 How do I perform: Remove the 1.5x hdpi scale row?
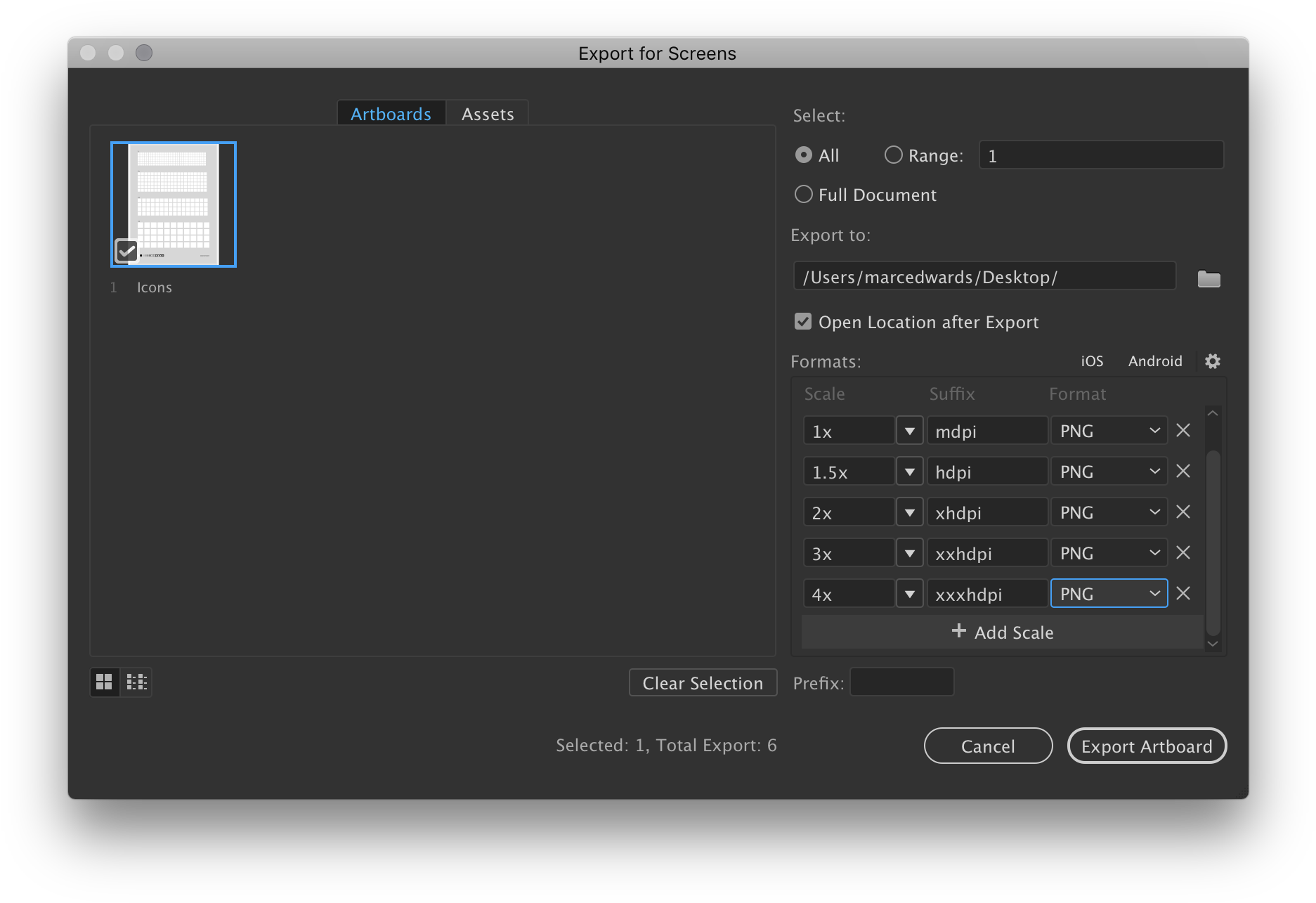point(1183,471)
